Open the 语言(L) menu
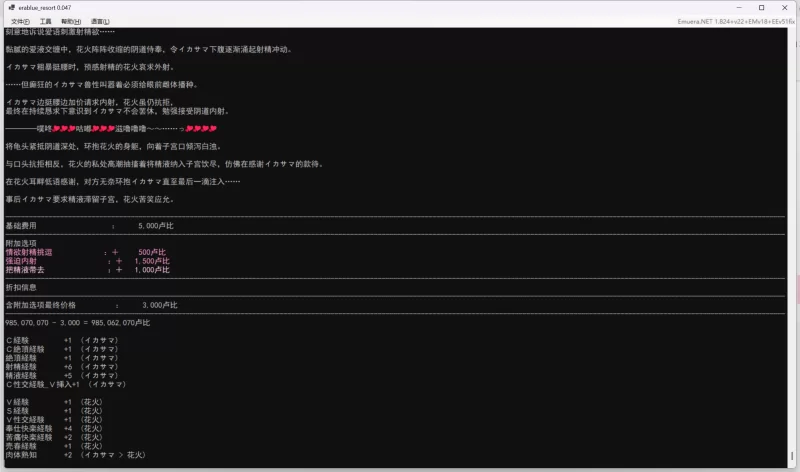Screen dimensions: 800x472 point(99,21)
